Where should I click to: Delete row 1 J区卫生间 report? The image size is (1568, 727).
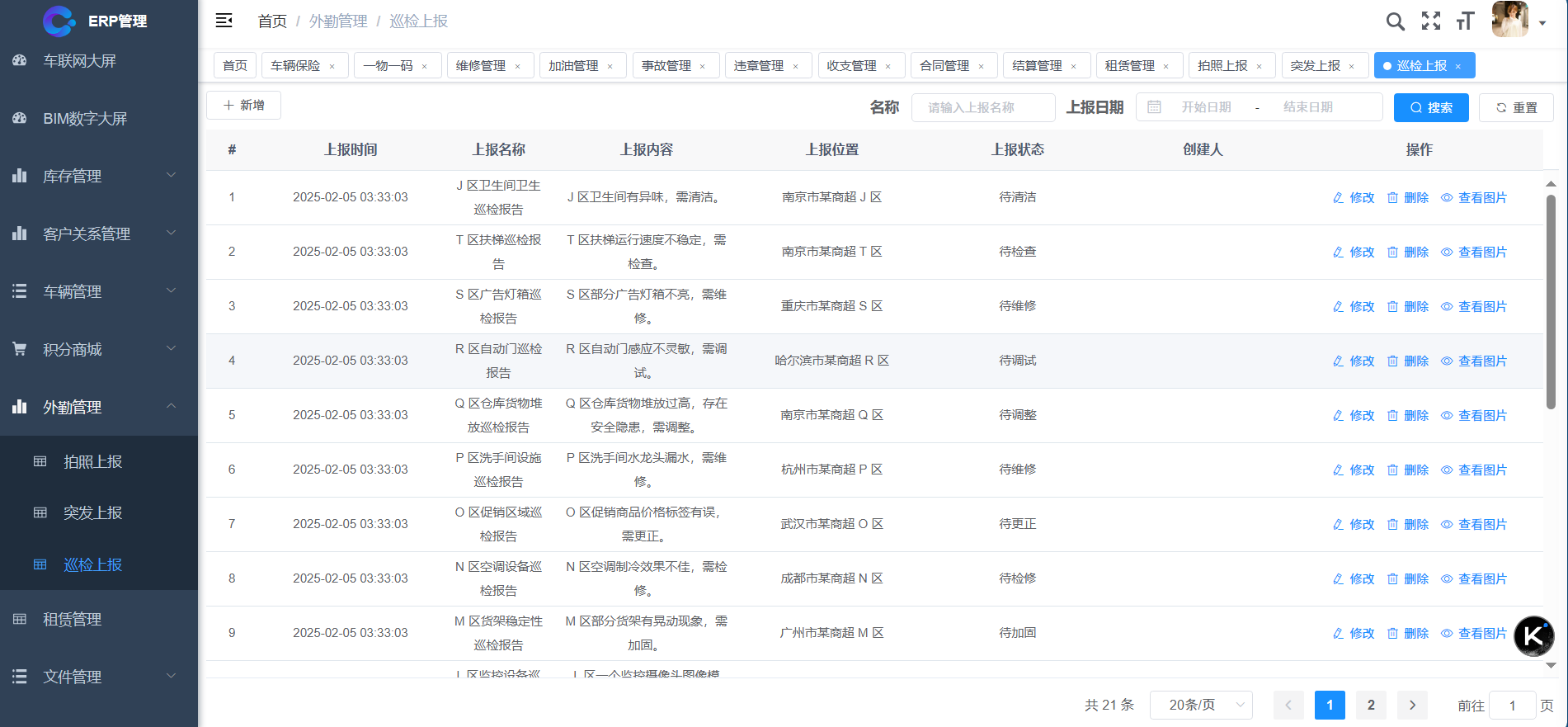point(1408,198)
